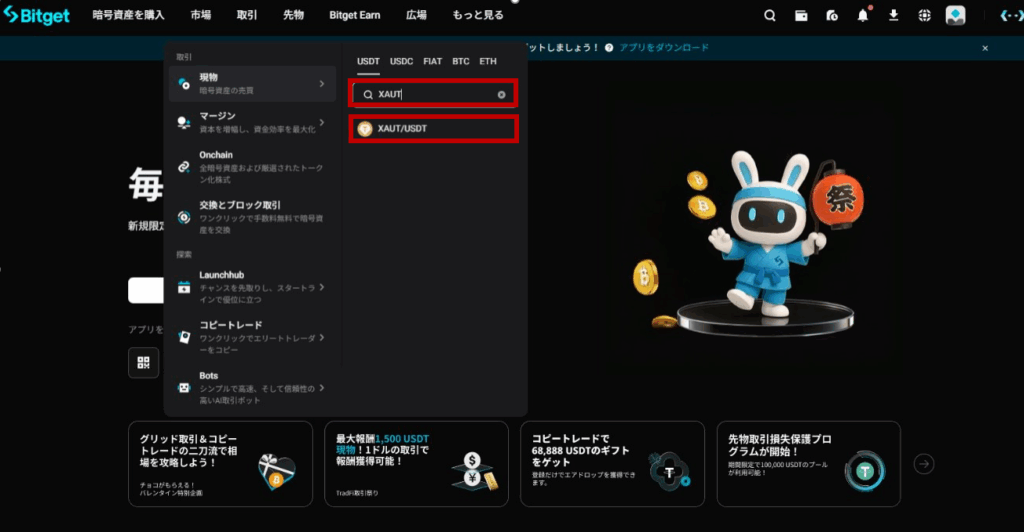Expand the 現物 spot trading submenu
This screenshot has width=1024, height=532.
click(321, 84)
